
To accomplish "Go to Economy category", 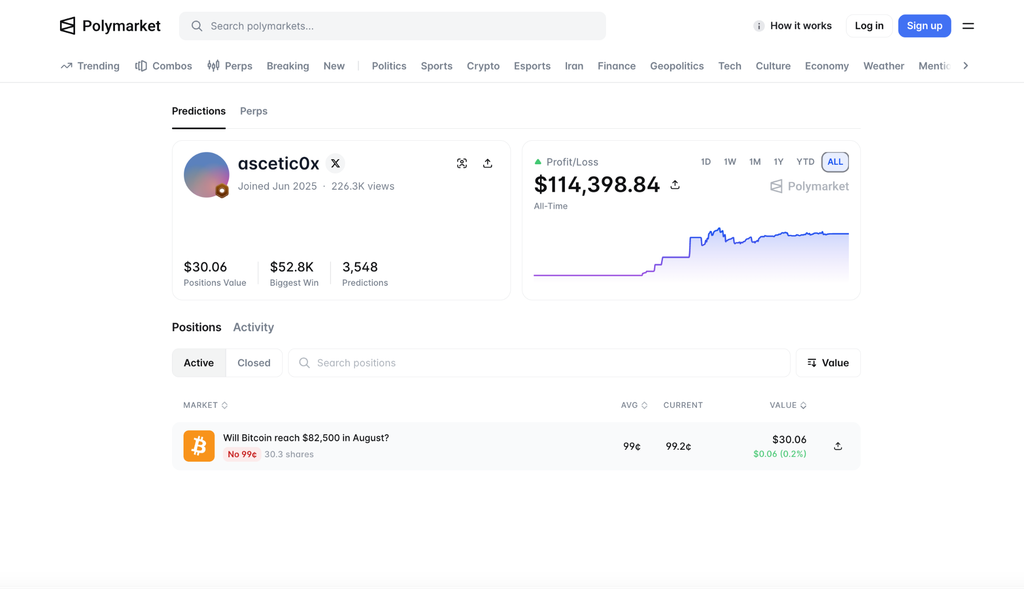I will (827, 66).
